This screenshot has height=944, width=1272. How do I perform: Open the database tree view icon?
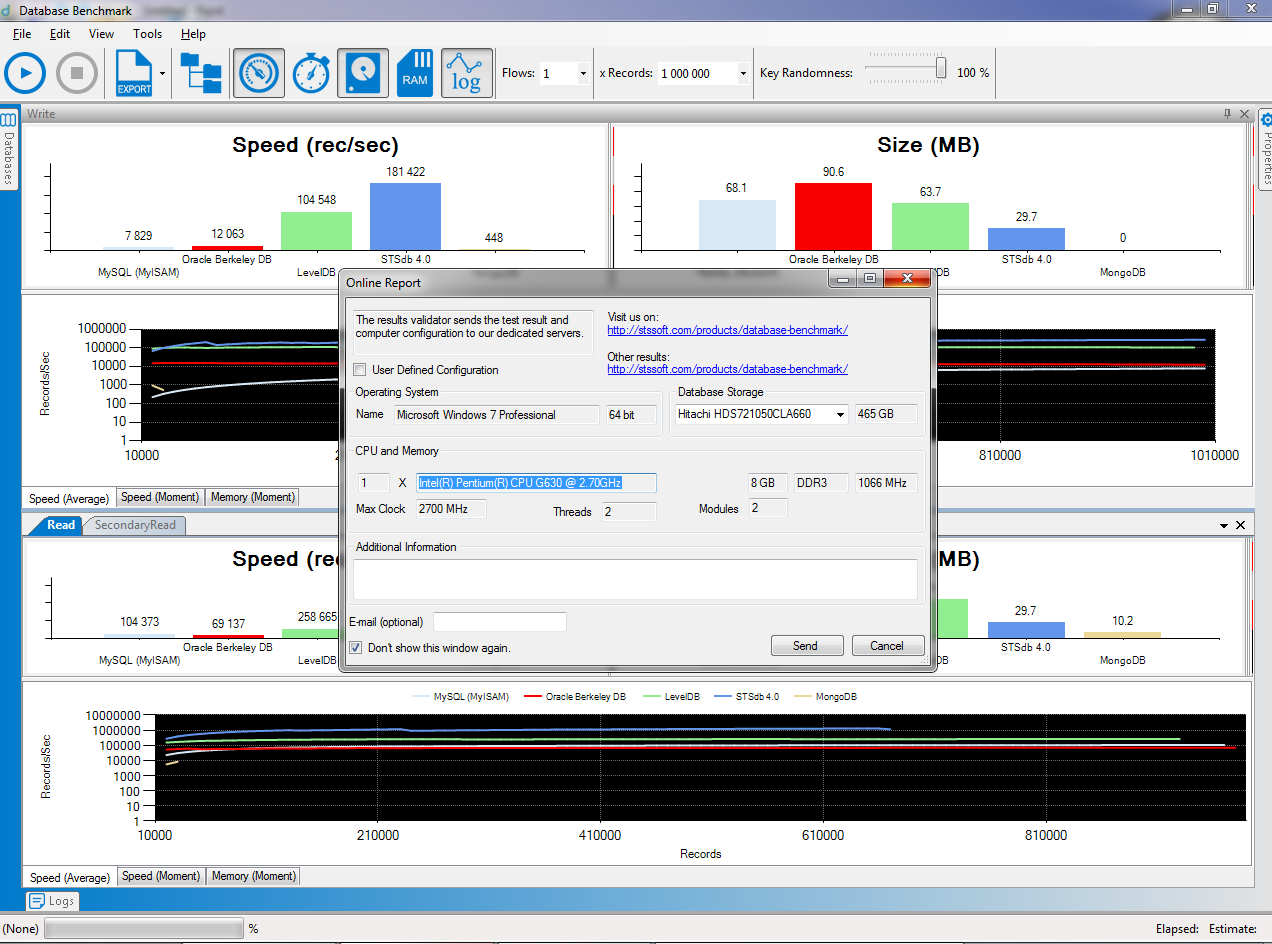202,73
